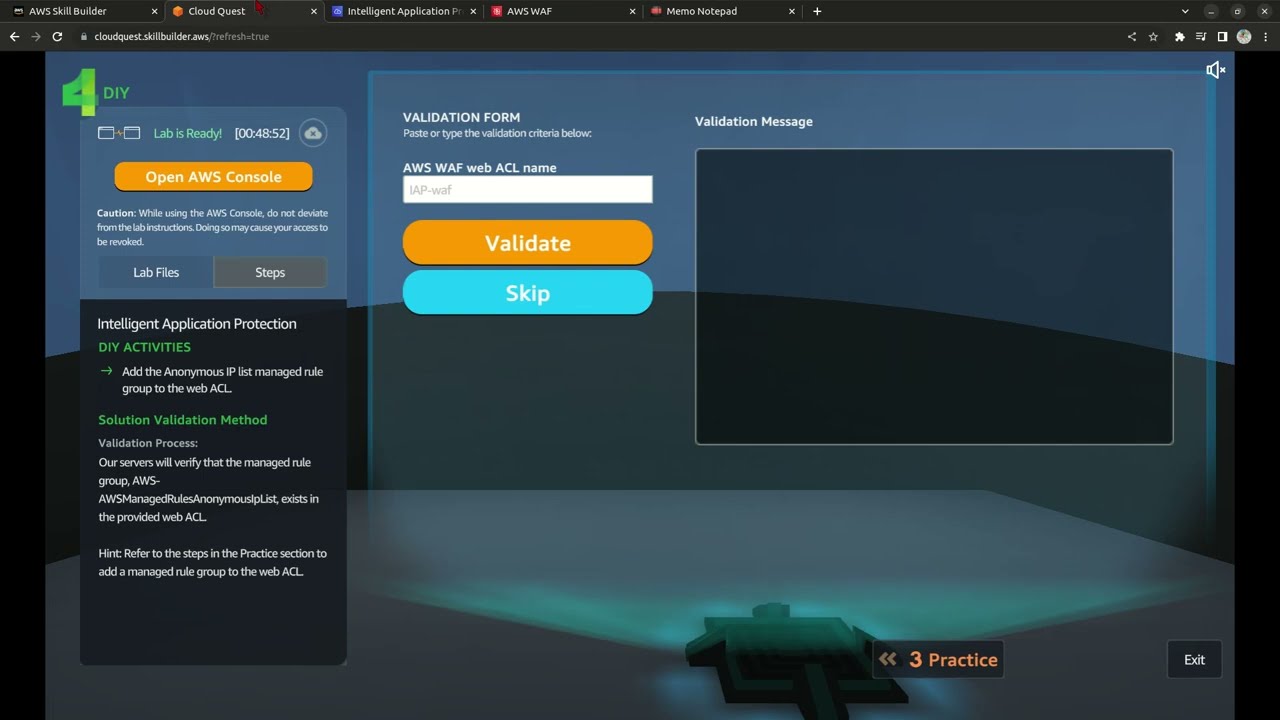This screenshot has height=720, width=1280.
Task: Go back to 3 Practice
Action: 938,660
